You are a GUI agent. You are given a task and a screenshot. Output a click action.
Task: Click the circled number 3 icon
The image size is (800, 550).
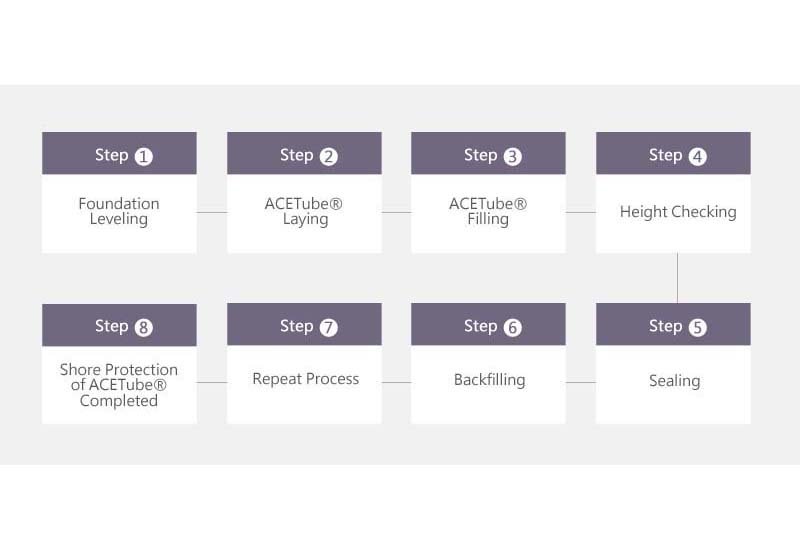[x=513, y=156]
